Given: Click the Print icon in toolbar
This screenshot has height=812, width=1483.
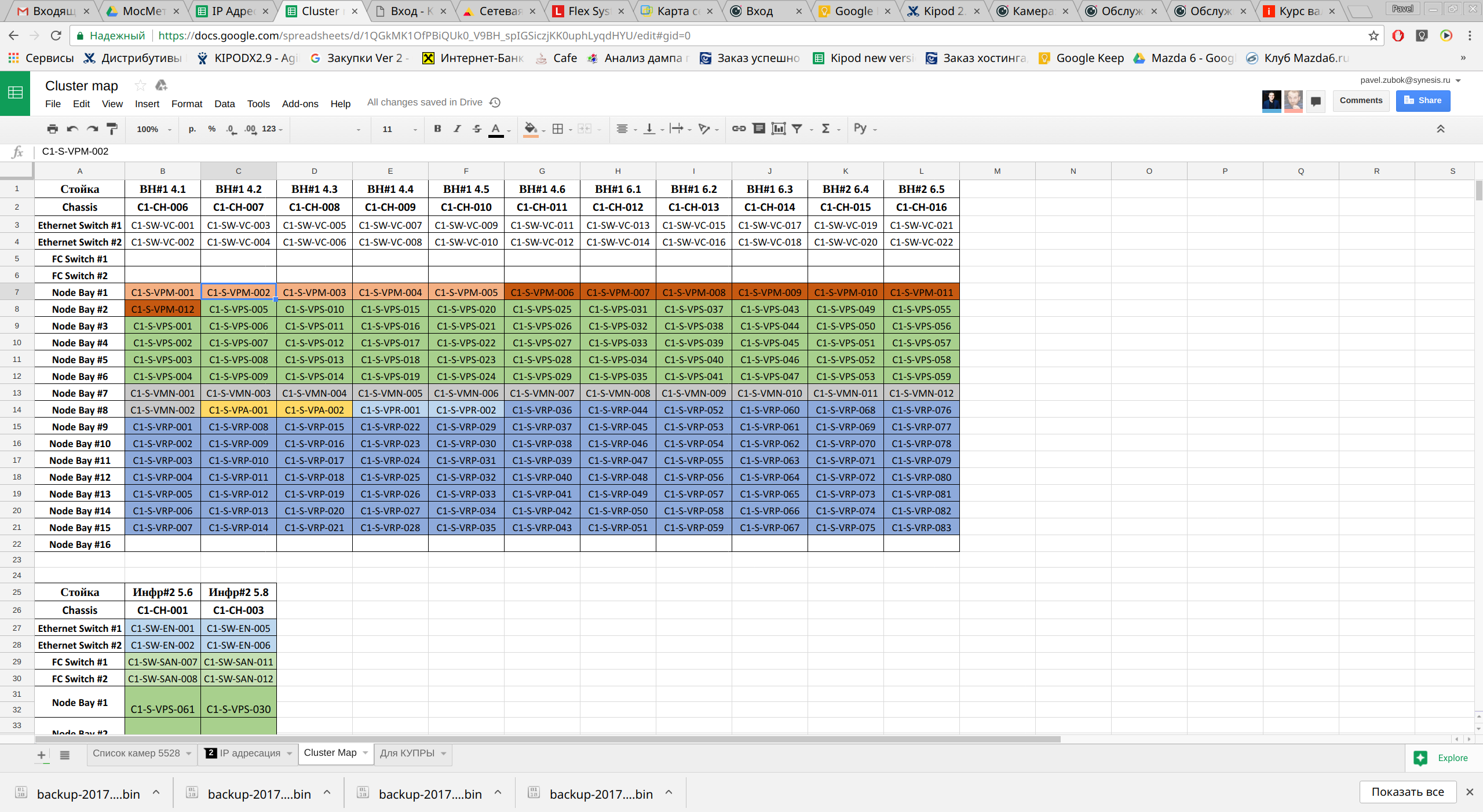Looking at the screenshot, I should click(x=52, y=129).
